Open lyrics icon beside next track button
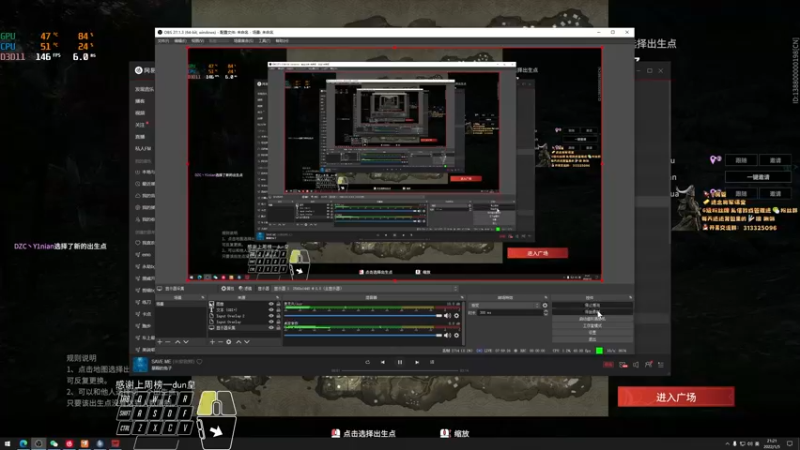 pyautogui.click(x=432, y=362)
